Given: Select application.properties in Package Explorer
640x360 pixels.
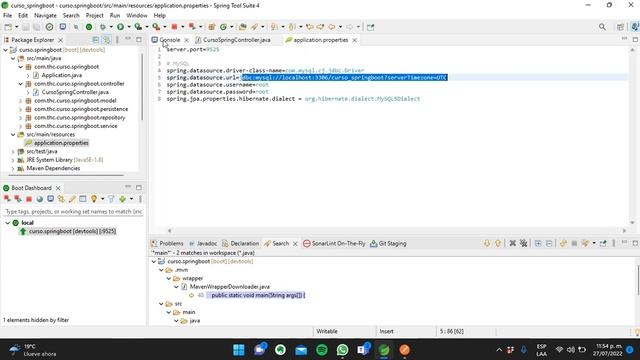Looking at the screenshot, I should pyautogui.click(x=61, y=143).
